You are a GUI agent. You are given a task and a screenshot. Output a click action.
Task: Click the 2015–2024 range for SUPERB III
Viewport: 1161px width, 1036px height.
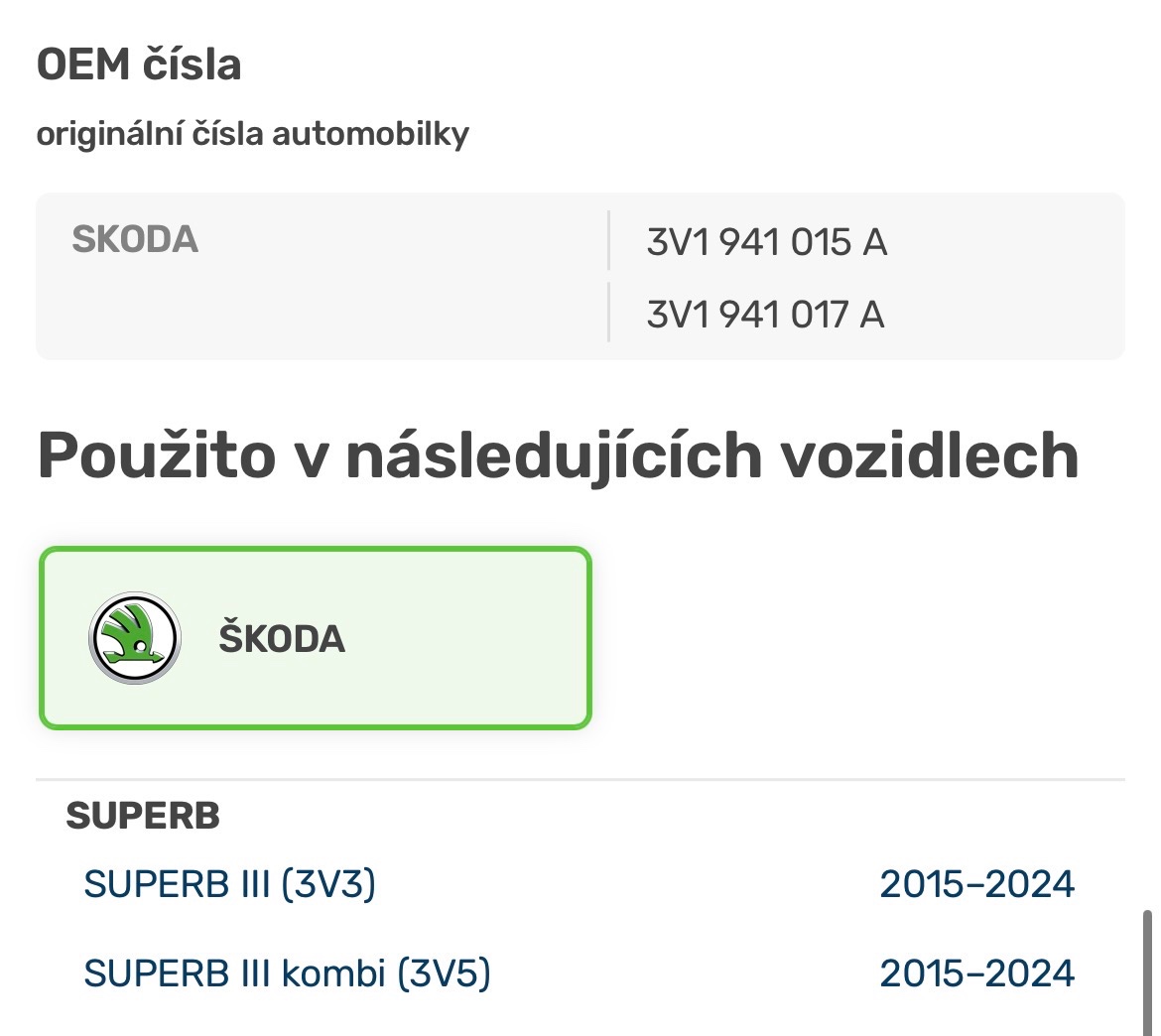(976, 883)
